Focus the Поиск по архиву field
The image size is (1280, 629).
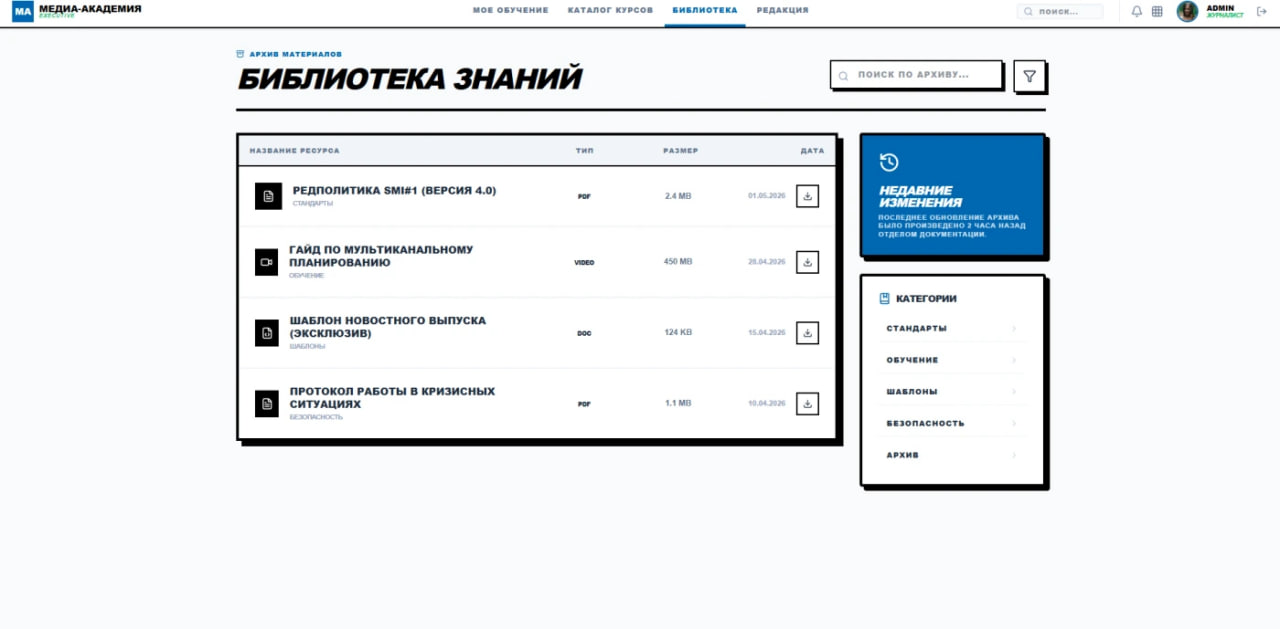pos(916,75)
